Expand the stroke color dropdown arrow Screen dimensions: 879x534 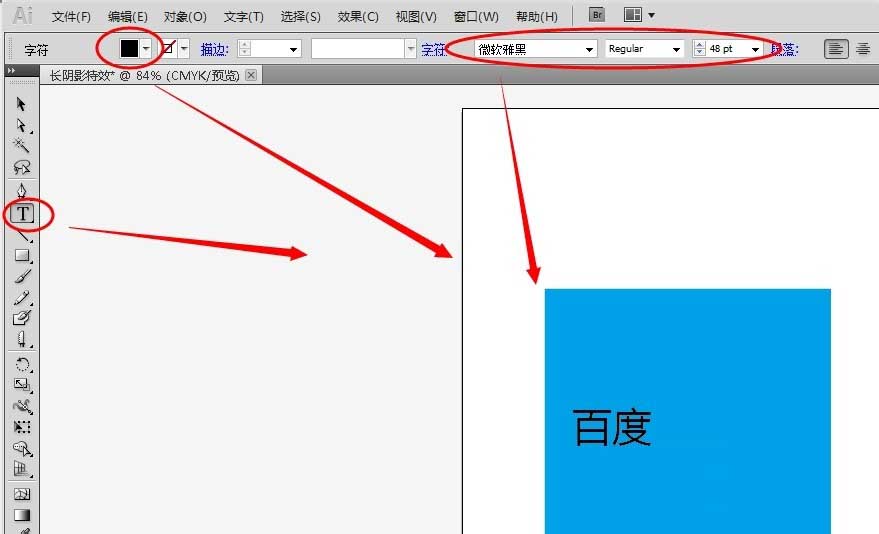point(184,49)
